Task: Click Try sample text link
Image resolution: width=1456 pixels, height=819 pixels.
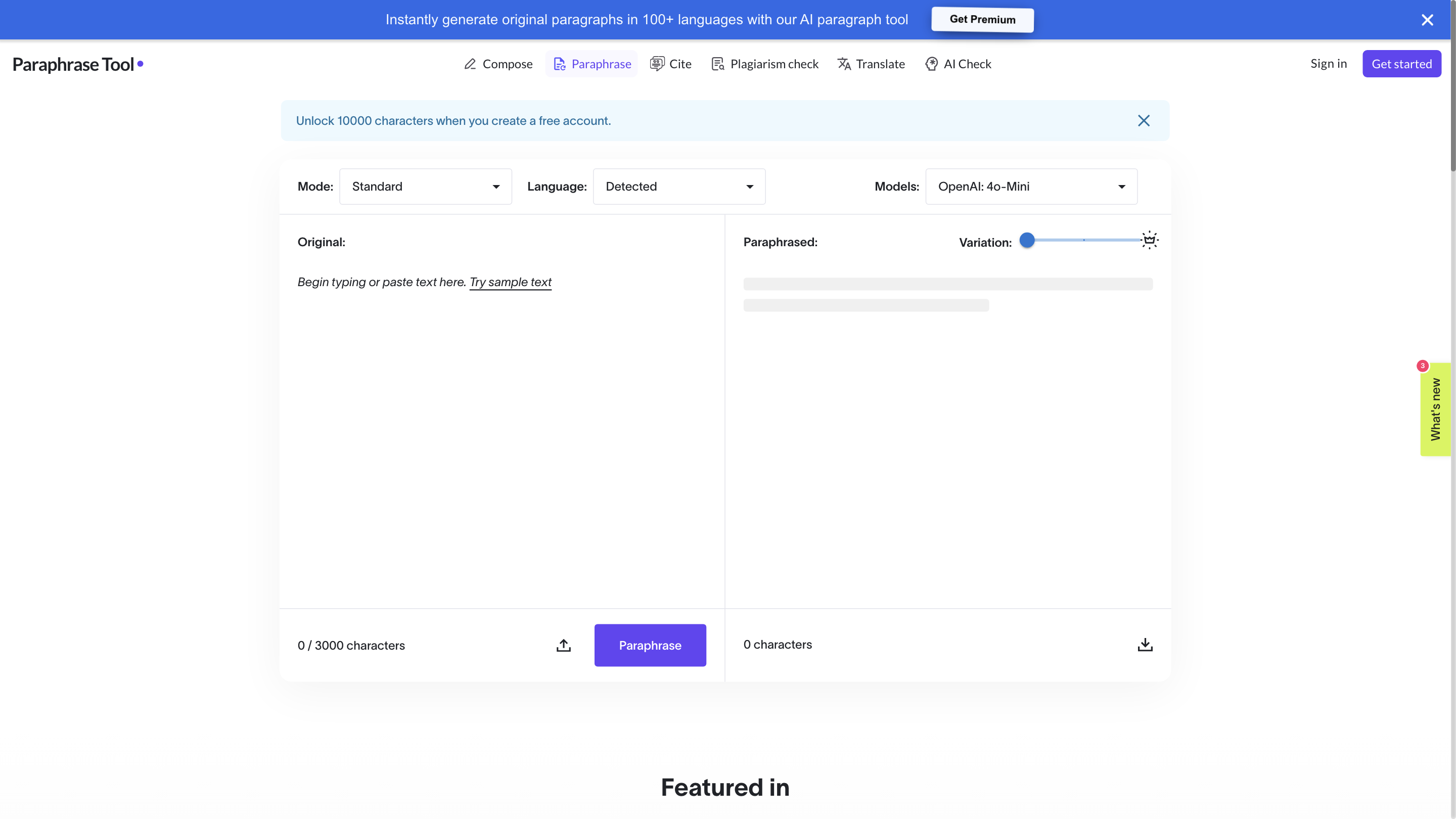Action: pyautogui.click(x=510, y=282)
